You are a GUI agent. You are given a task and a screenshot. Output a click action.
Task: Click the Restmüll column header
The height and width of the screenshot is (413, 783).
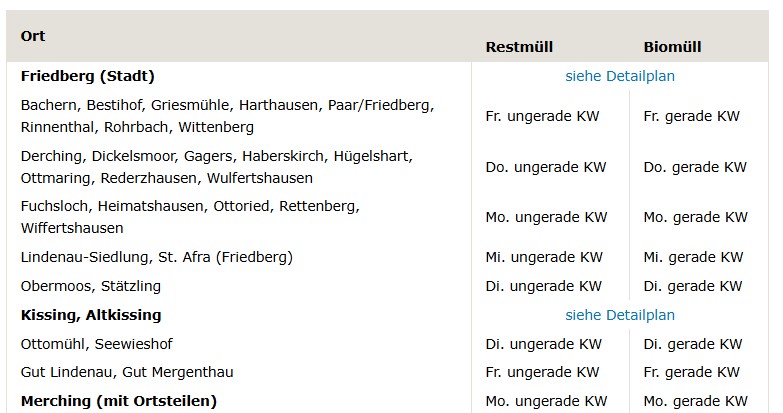519,47
